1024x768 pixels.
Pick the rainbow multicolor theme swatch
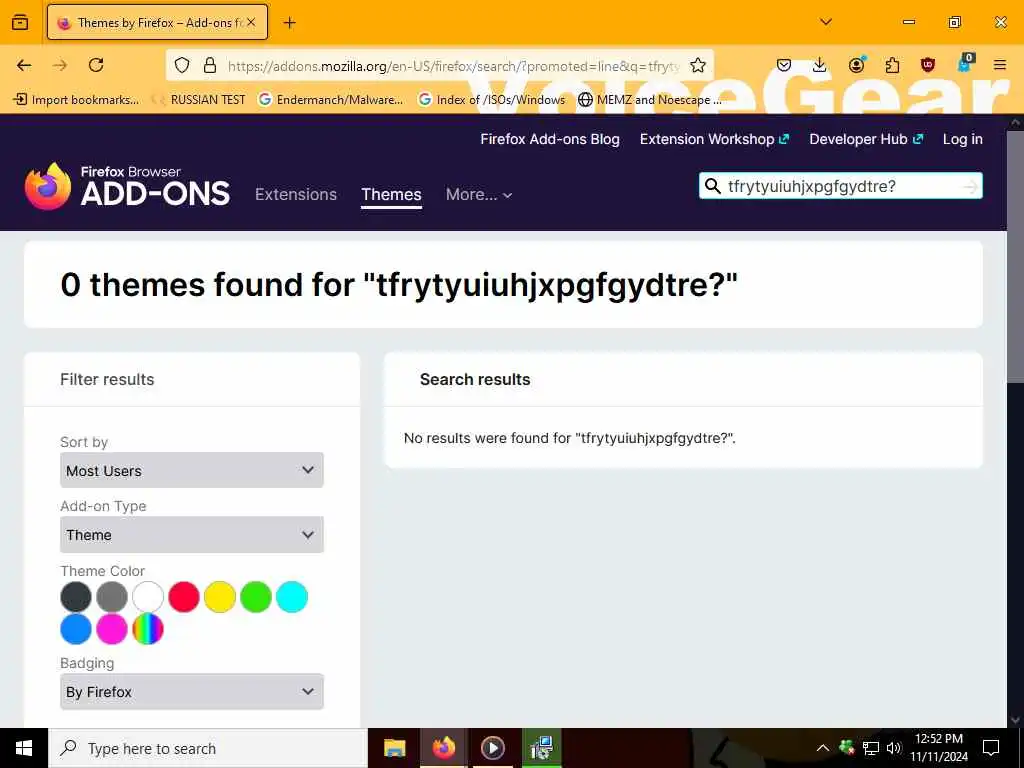coord(148,629)
